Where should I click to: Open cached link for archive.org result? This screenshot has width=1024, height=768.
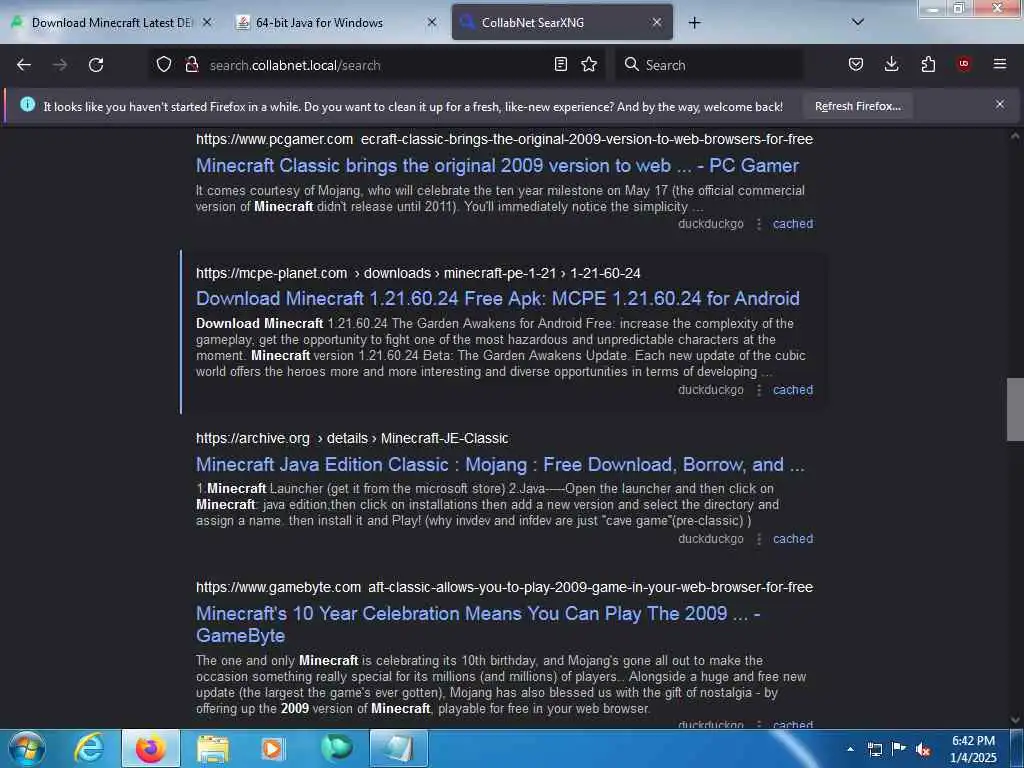coord(793,539)
